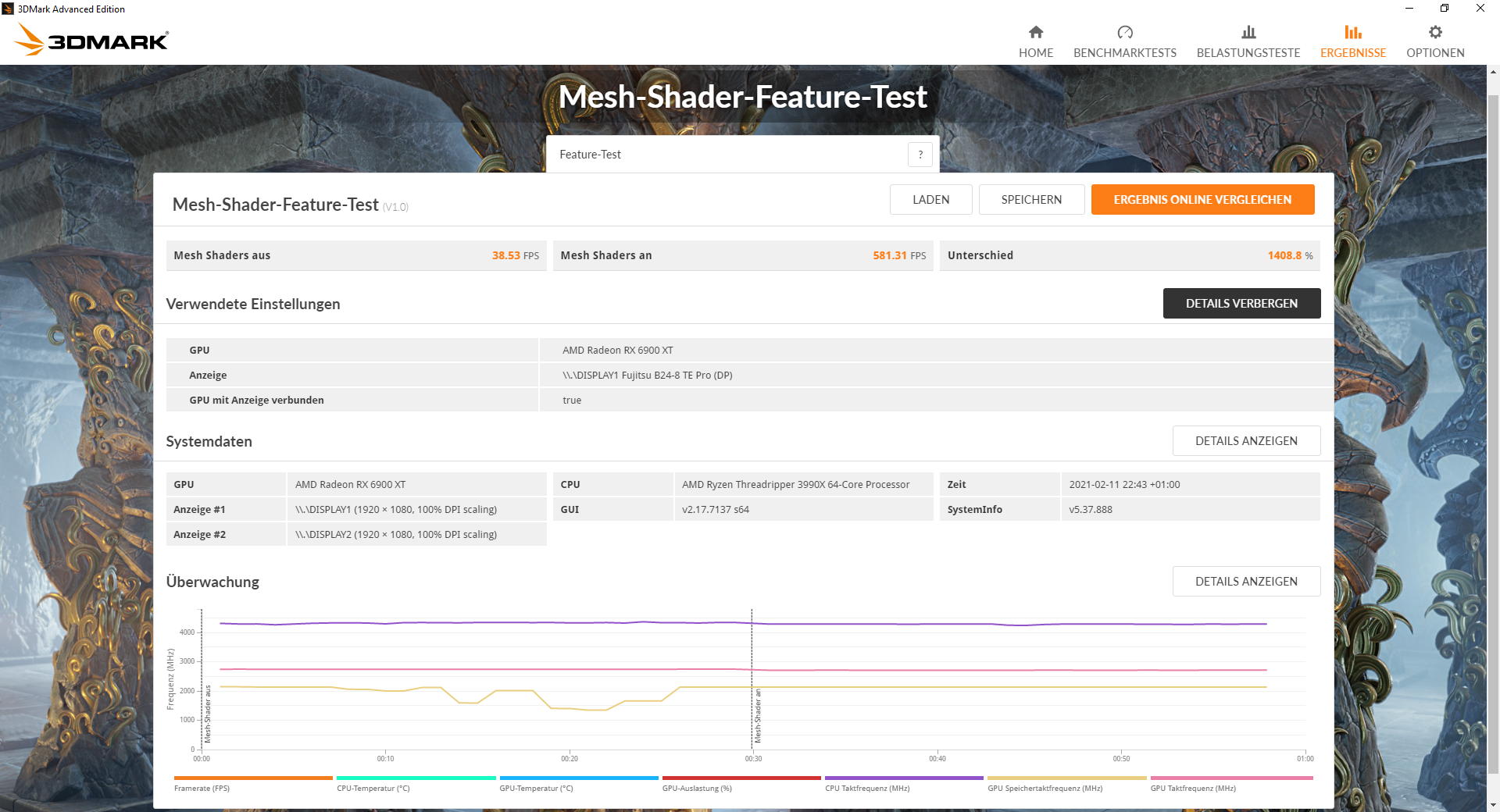1500x812 pixels.
Task: Click Anzeige #2 DISPLAY2 resolution value
Action: pyautogui.click(x=395, y=535)
